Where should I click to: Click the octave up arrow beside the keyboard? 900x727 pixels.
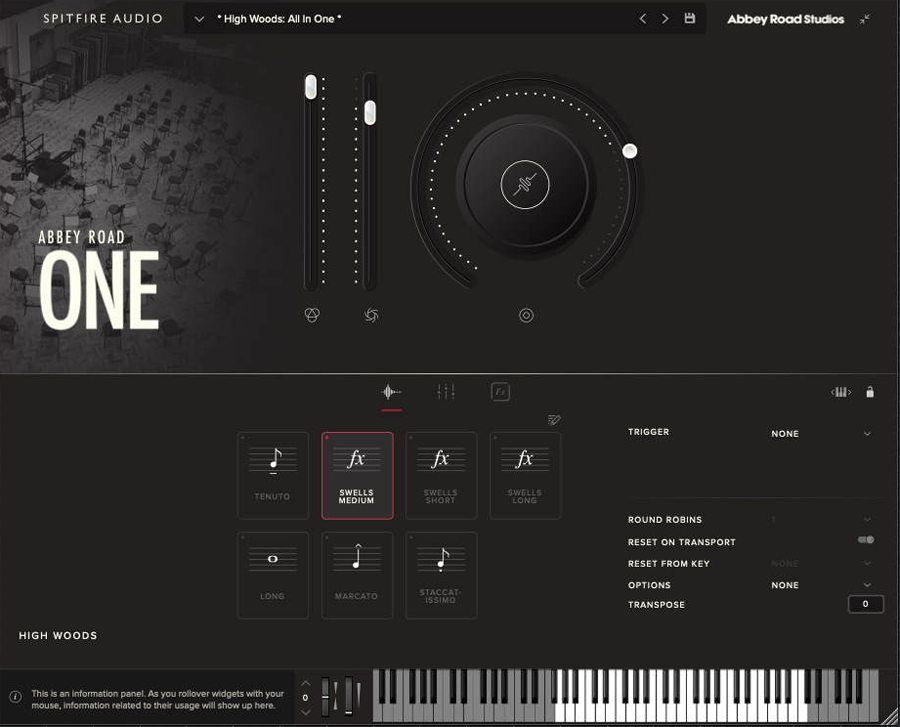tap(305, 683)
